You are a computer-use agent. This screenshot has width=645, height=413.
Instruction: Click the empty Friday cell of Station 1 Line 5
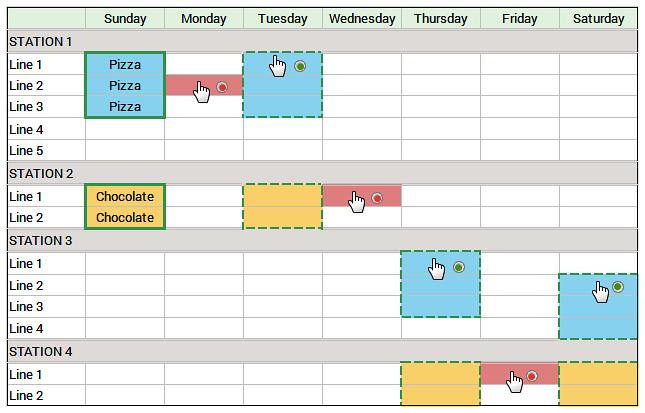(x=519, y=151)
